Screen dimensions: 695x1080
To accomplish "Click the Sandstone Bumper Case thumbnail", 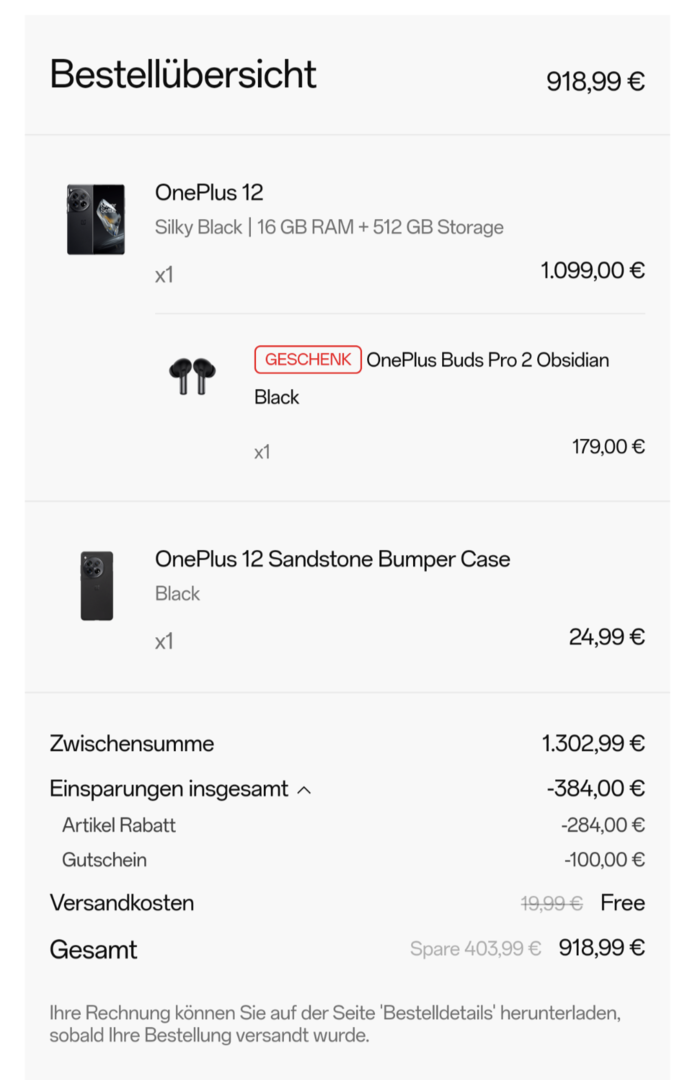I will click(97, 585).
